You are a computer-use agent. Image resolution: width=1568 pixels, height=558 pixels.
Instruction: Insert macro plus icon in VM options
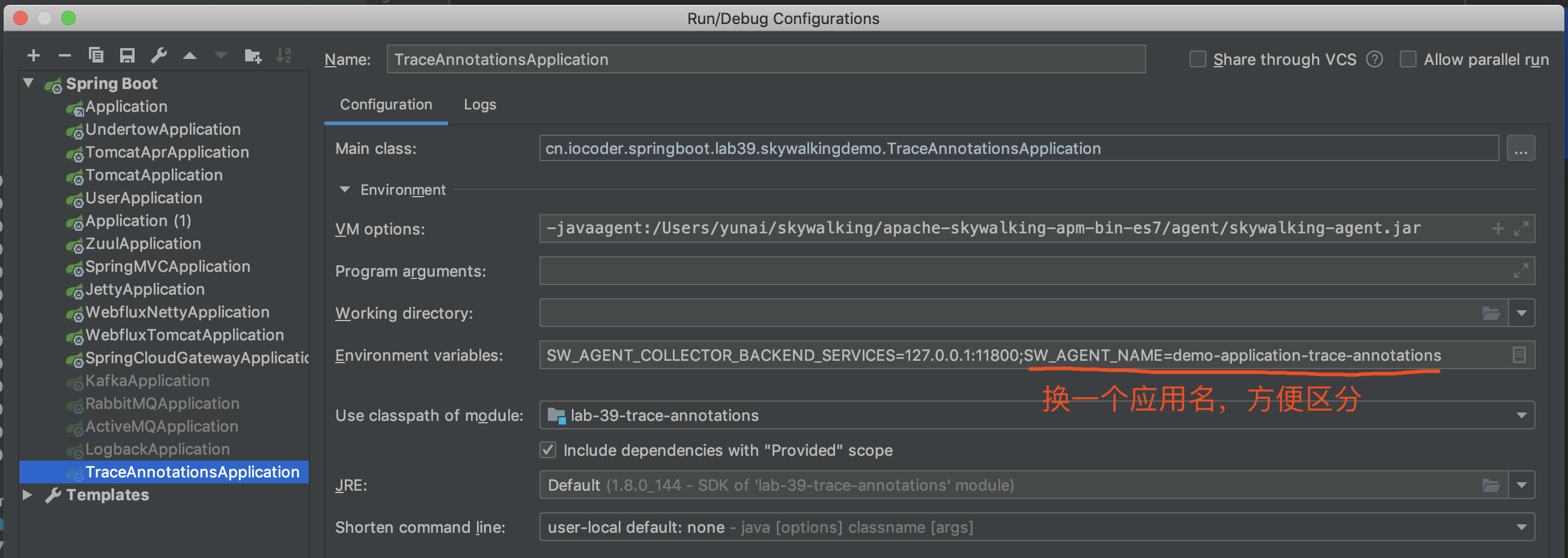pos(1498,228)
